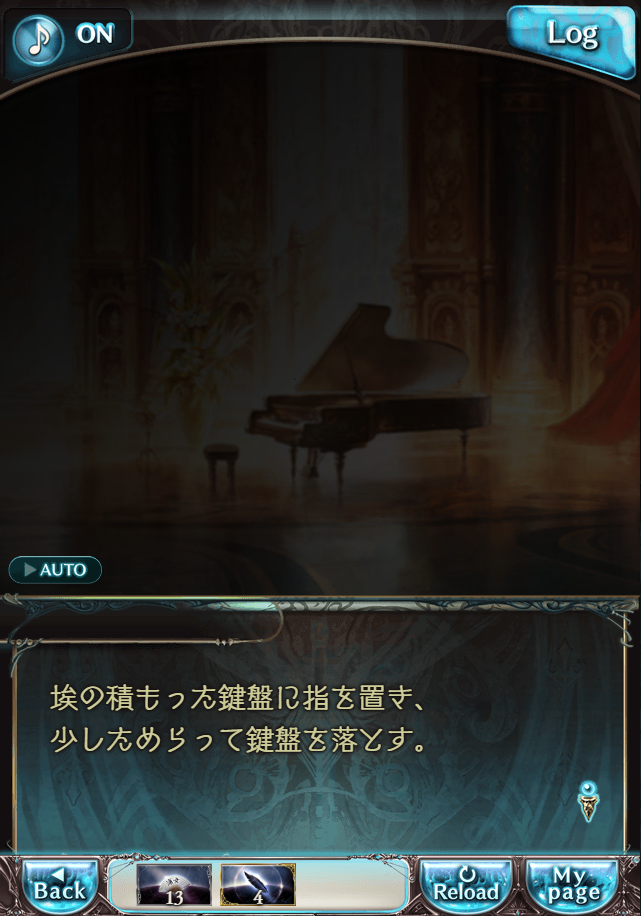Viewport: 641px width, 916px height.
Task: Click the left arrow on Back button
Action: [57, 873]
